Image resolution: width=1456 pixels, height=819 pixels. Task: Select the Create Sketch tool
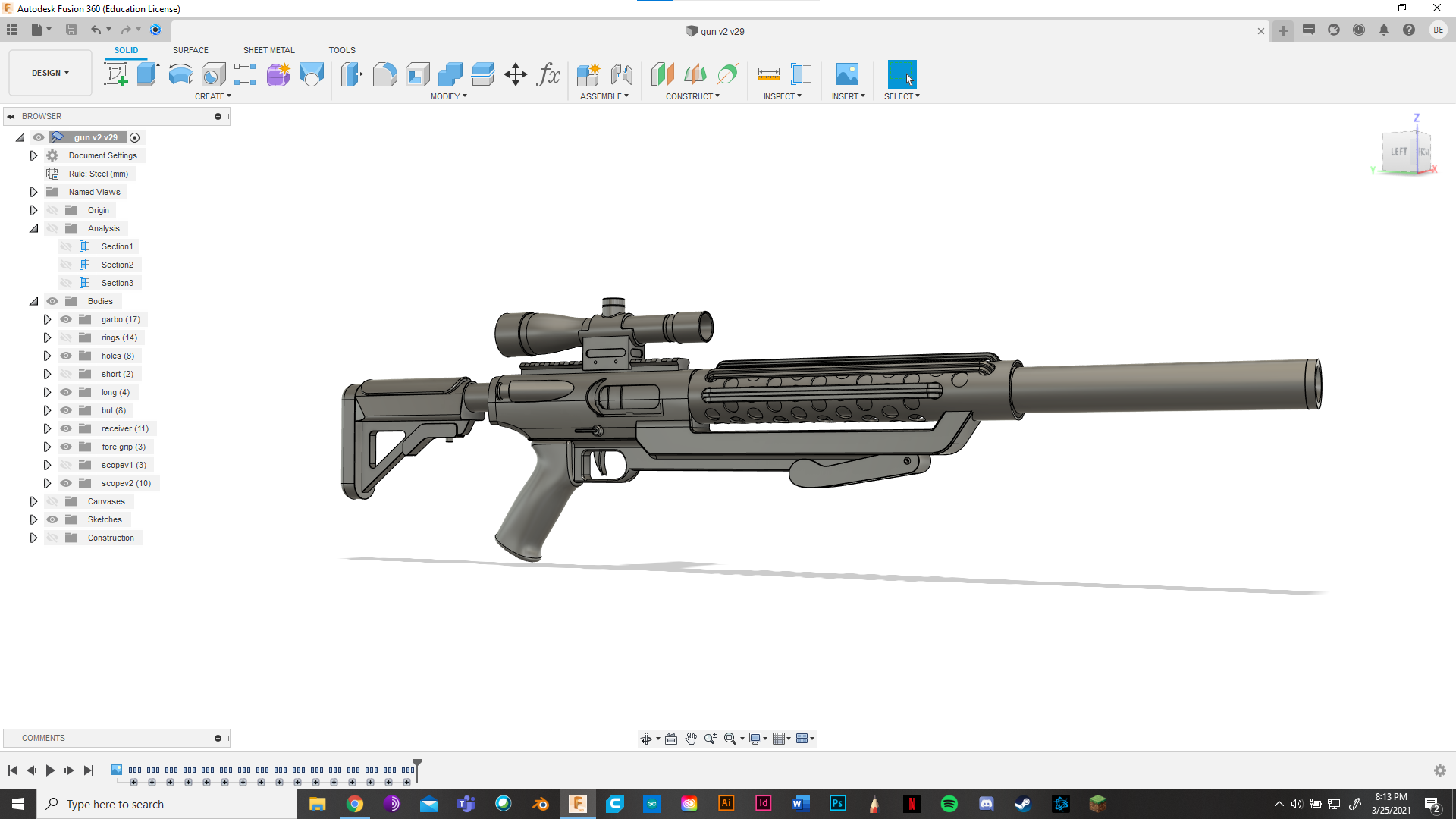(x=115, y=74)
